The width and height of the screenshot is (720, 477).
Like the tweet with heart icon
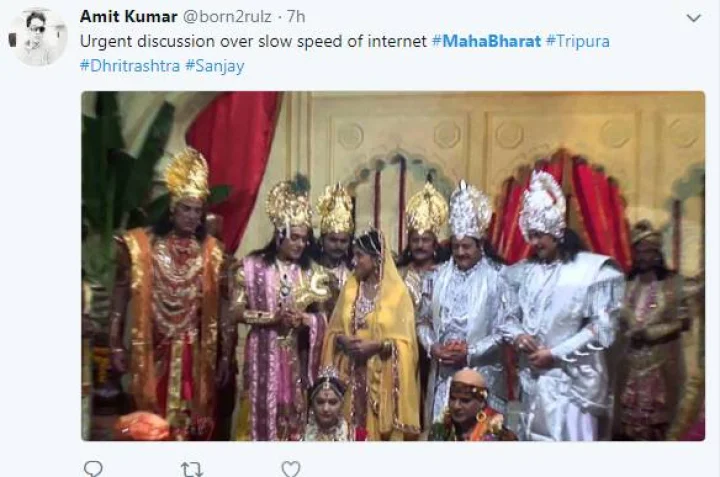point(291,469)
